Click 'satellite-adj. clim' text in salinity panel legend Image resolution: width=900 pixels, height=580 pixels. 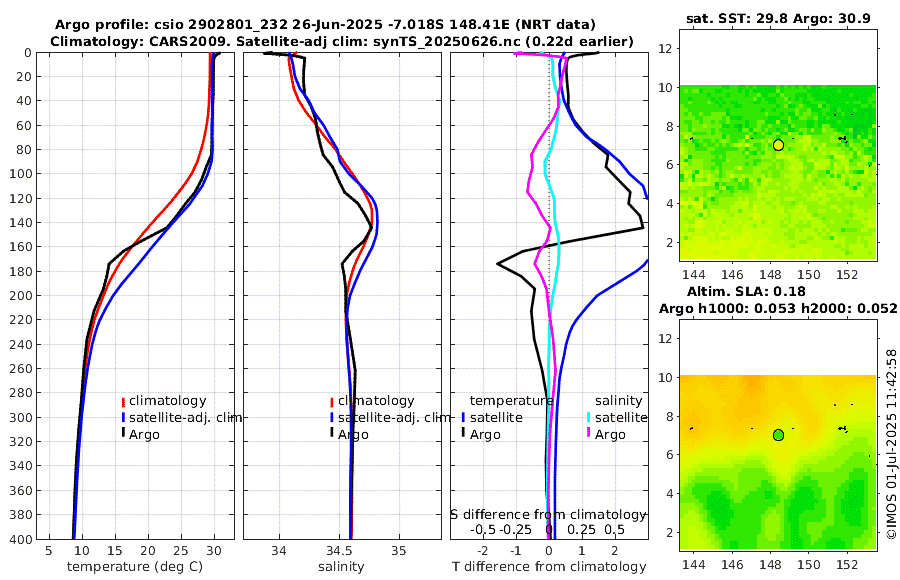394,417
